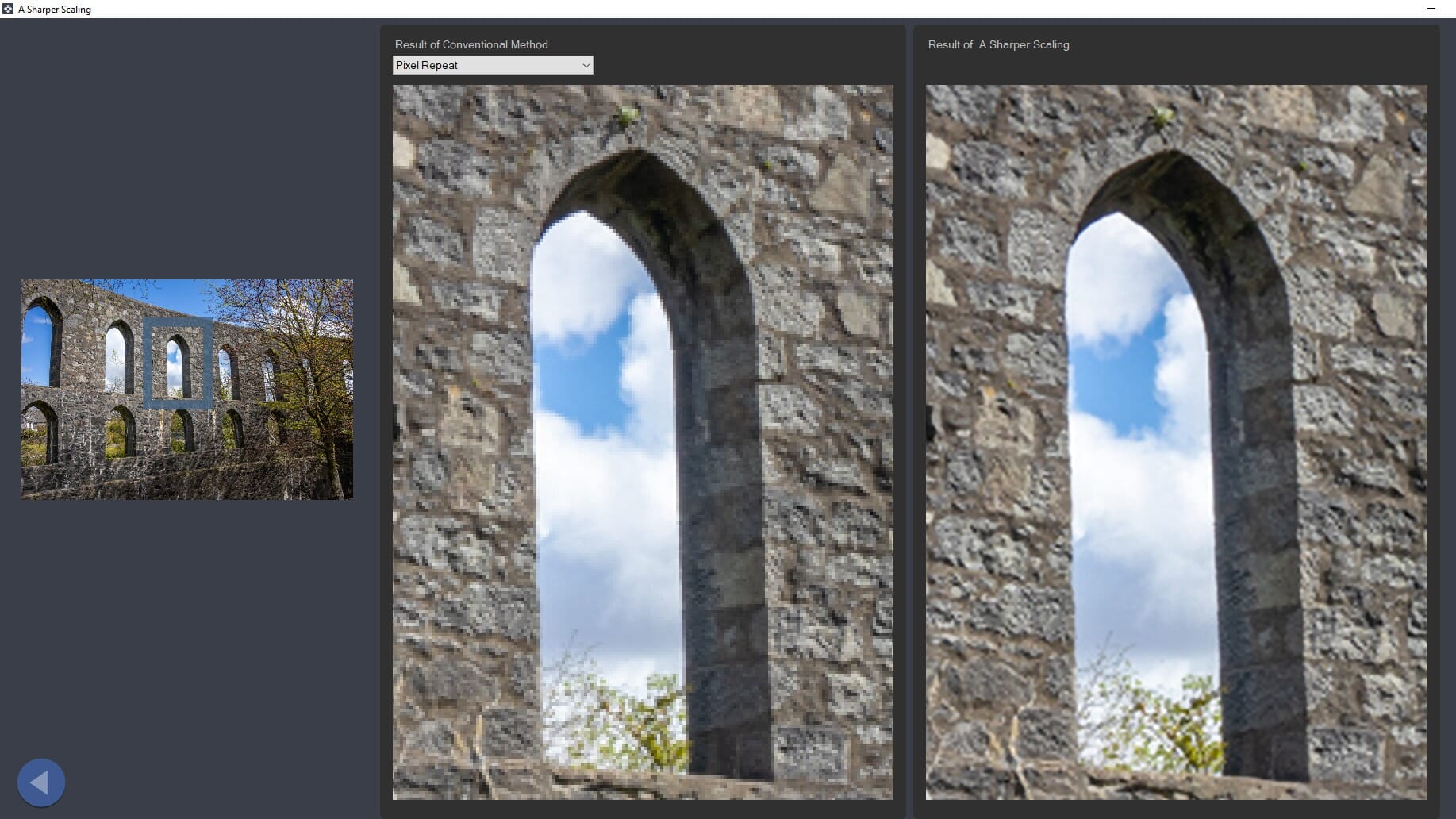Screen dimensions: 1456x819
Task: Click the triangle inside the back button
Action: (x=38, y=782)
